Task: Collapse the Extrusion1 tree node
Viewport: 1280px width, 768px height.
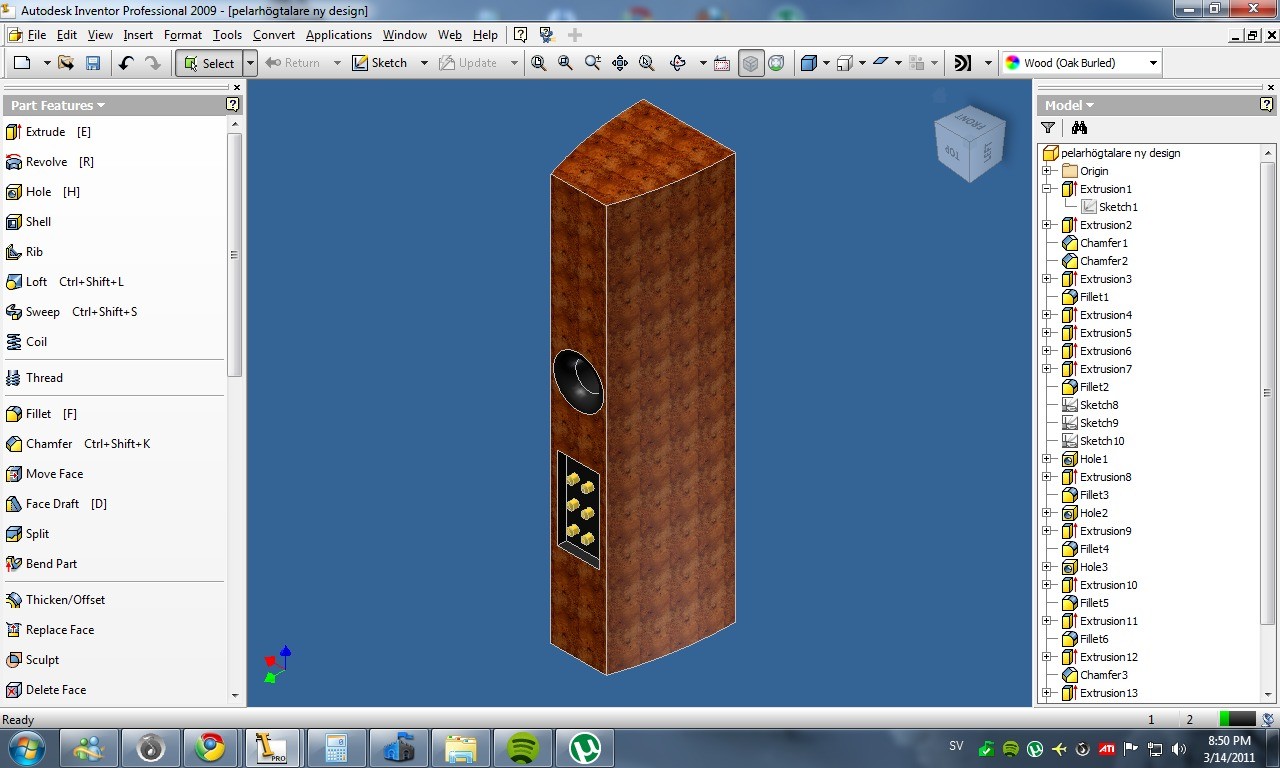Action: [1047, 189]
